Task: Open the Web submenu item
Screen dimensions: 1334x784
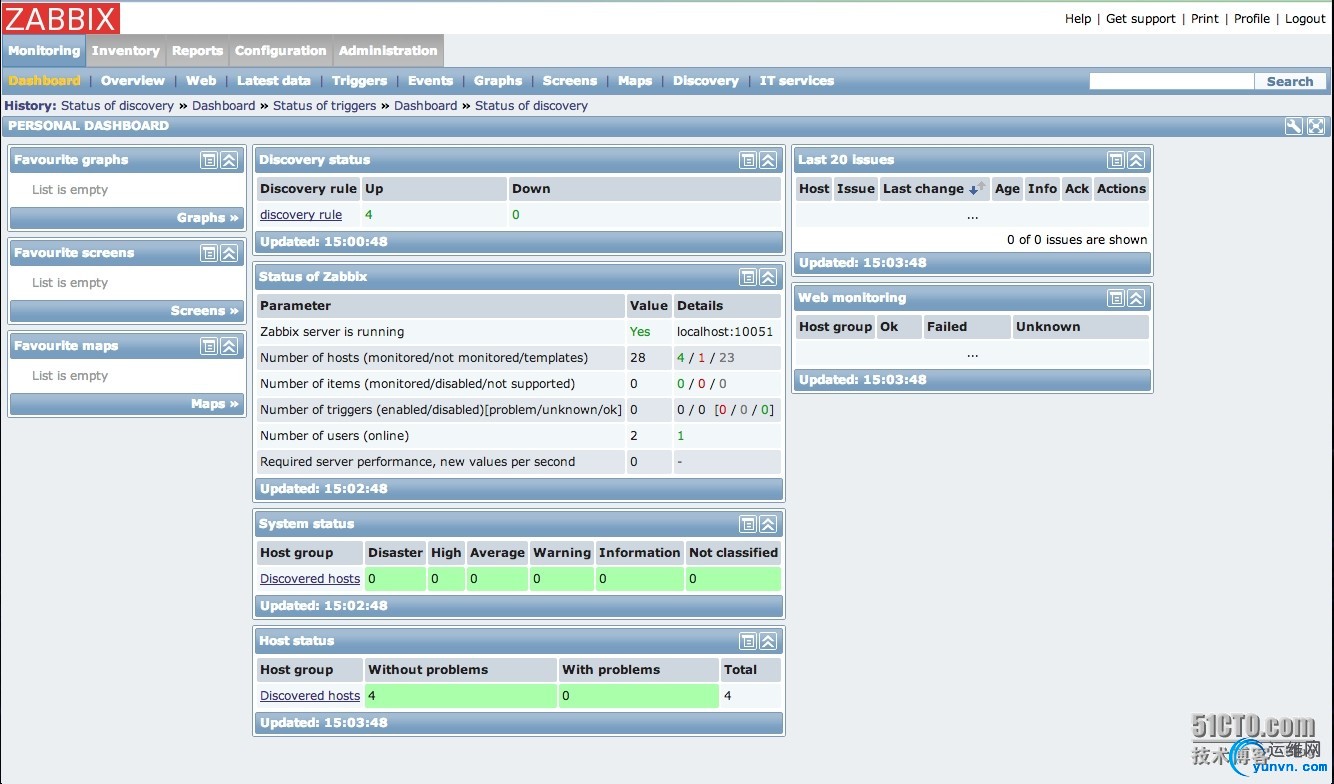Action: (x=201, y=81)
